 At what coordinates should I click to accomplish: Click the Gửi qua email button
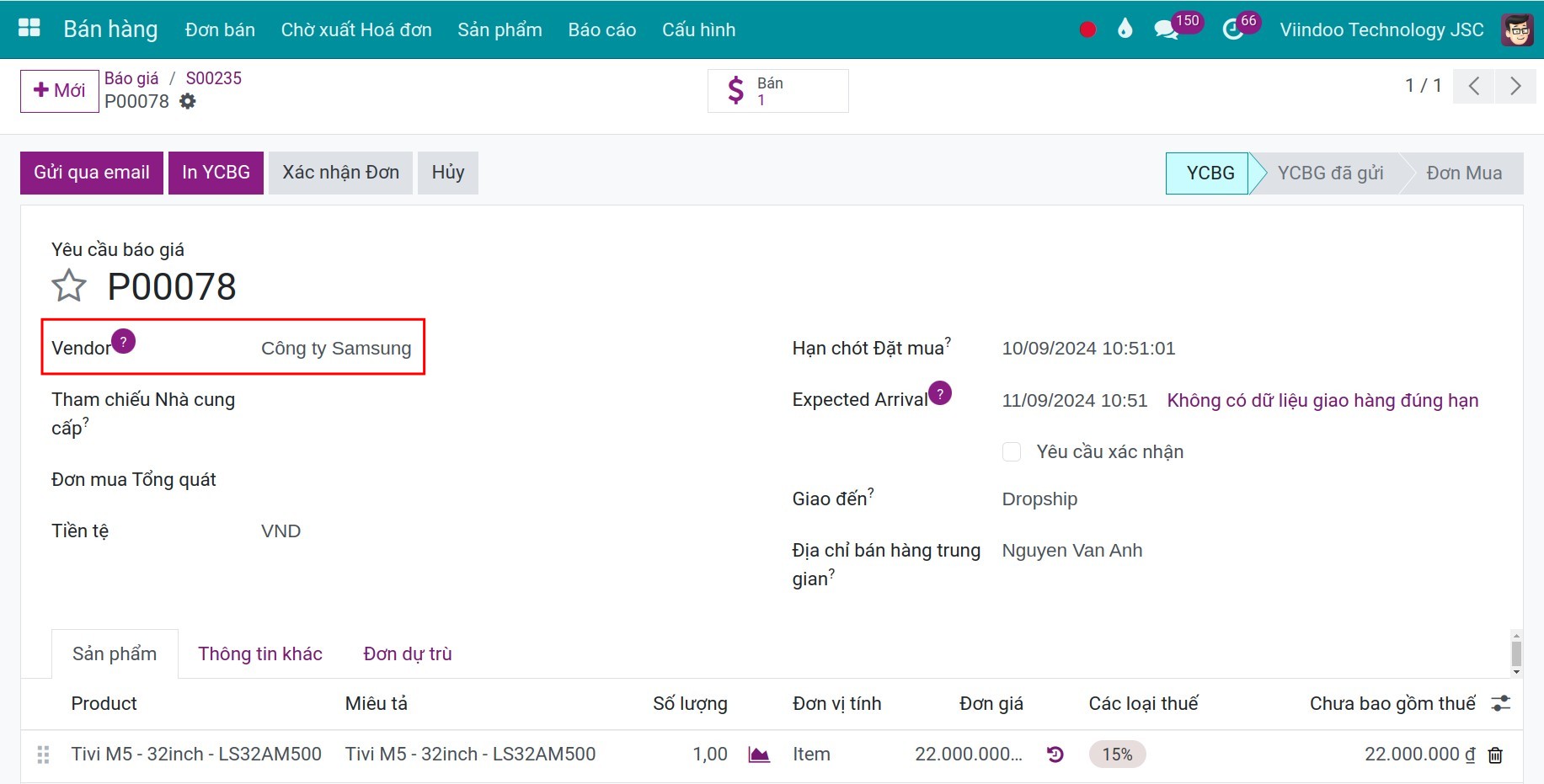point(92,173)
